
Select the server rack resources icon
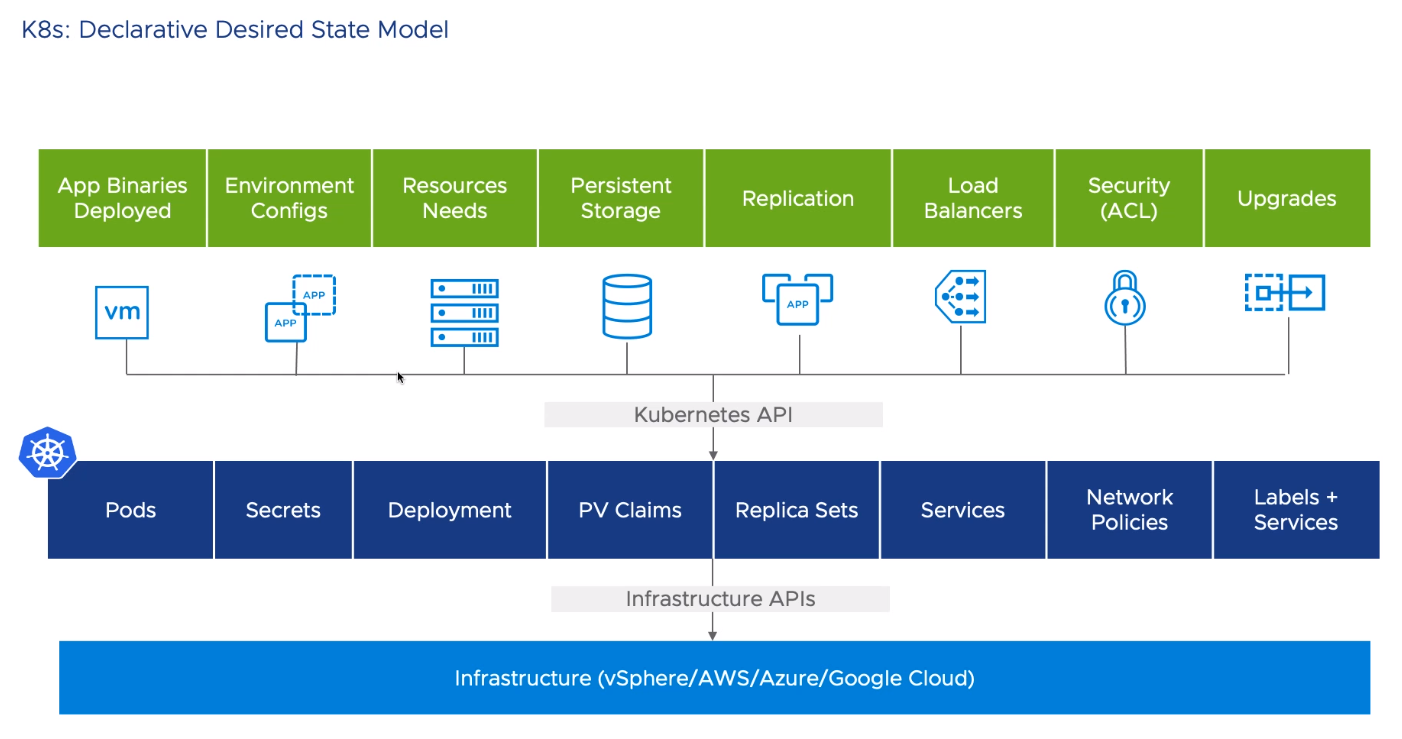464,312
